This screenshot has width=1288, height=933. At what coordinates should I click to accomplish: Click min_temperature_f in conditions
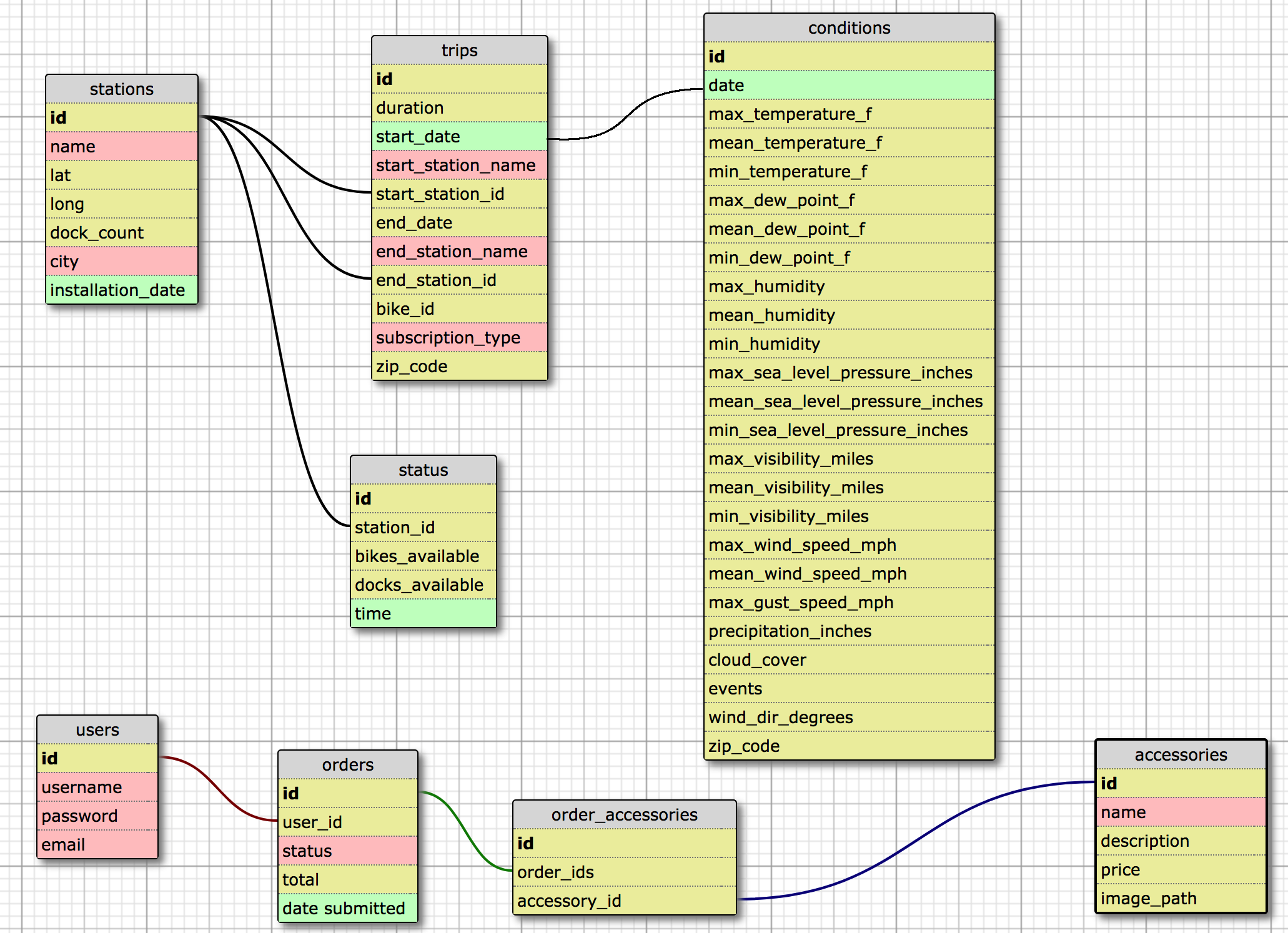coord(850,171)
